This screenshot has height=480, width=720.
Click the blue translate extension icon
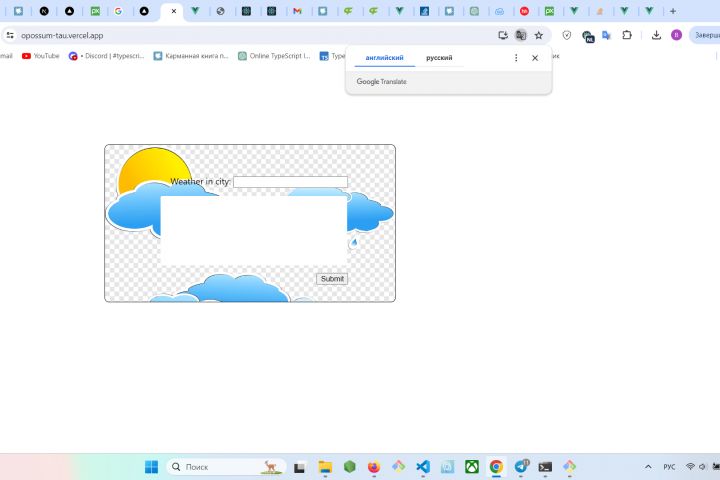tap(607, 35)
